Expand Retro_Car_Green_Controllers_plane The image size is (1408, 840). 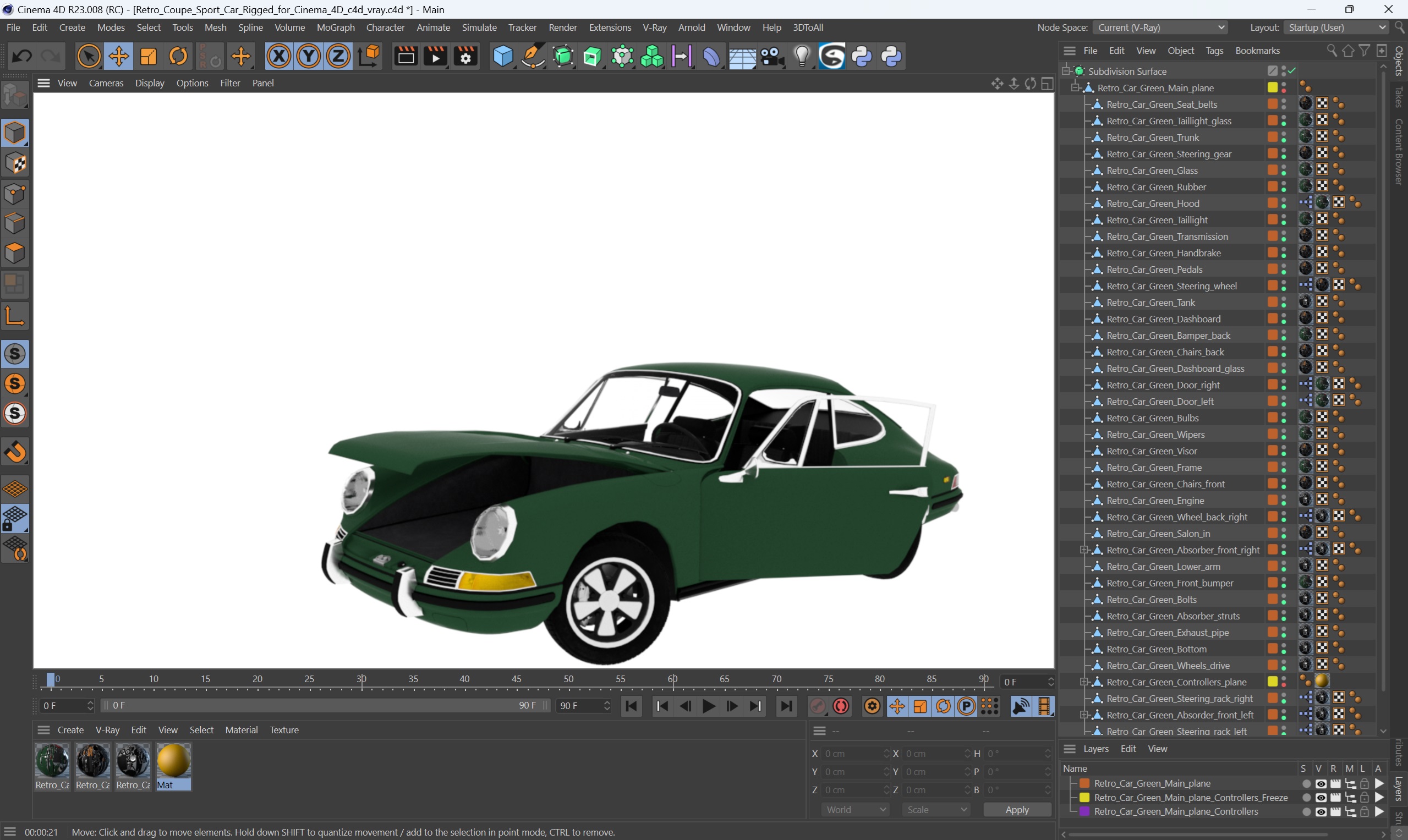pos(1084,682)
